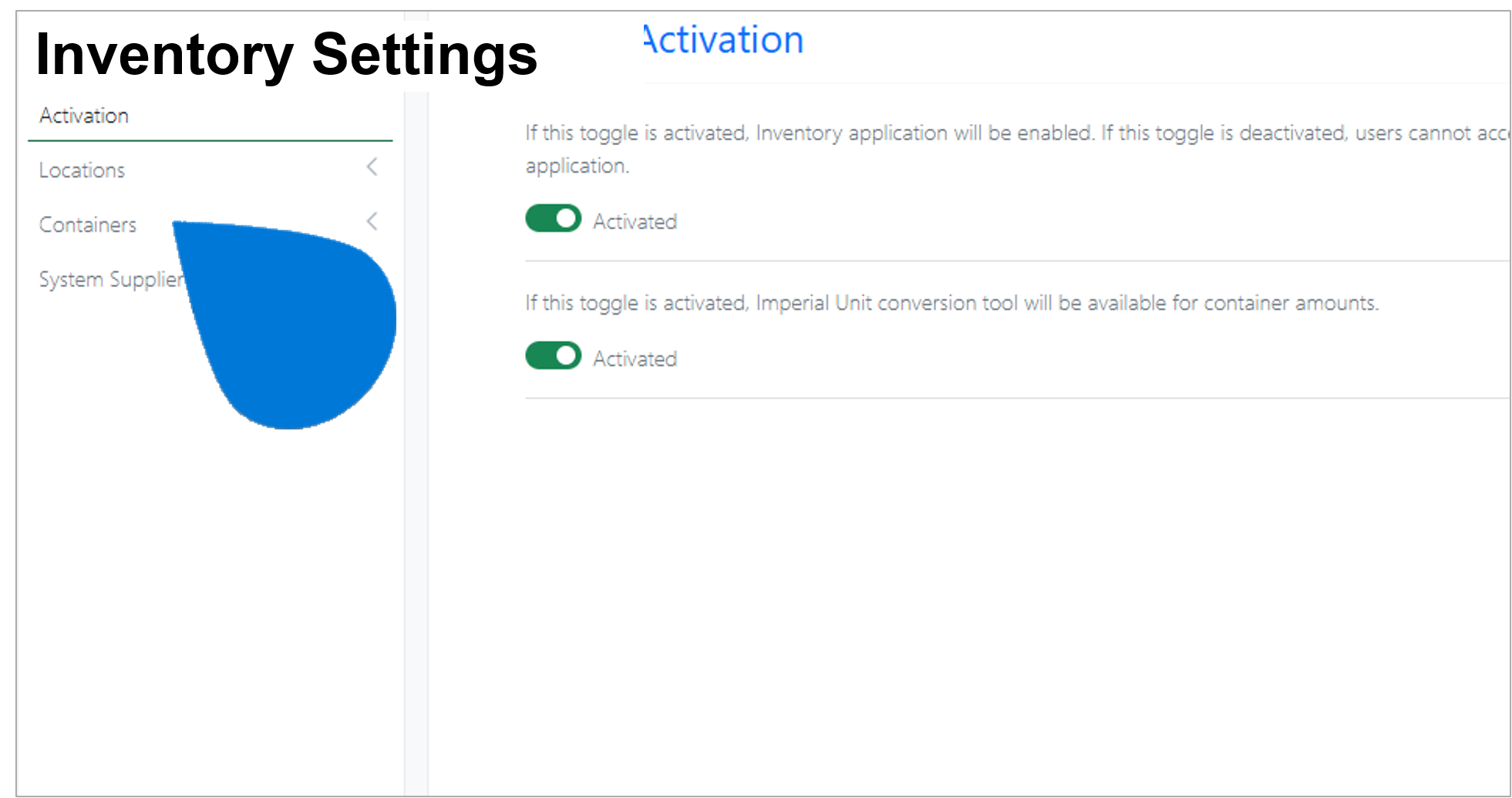Select Locations in the sidebar
1512x798 pixels.
tap(82, 170)
